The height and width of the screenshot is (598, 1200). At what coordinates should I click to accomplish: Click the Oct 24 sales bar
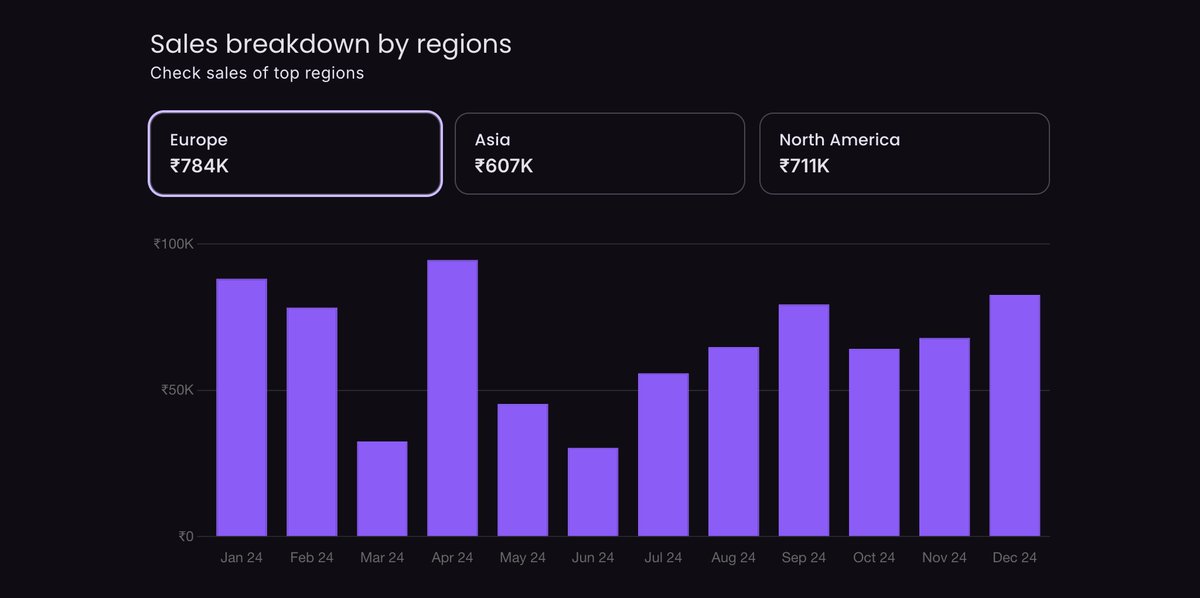coord(874,443)
